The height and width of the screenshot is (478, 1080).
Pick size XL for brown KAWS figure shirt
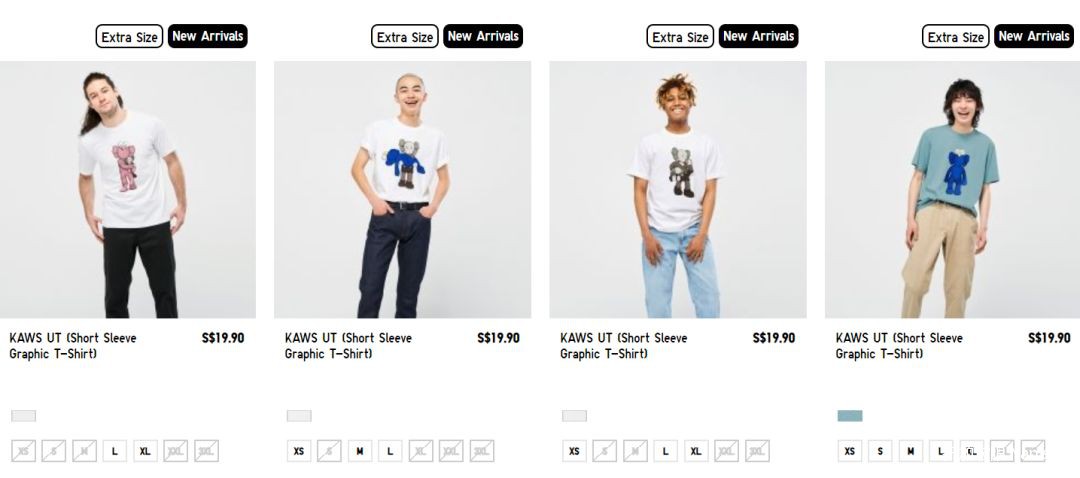[x=696, y=451]
